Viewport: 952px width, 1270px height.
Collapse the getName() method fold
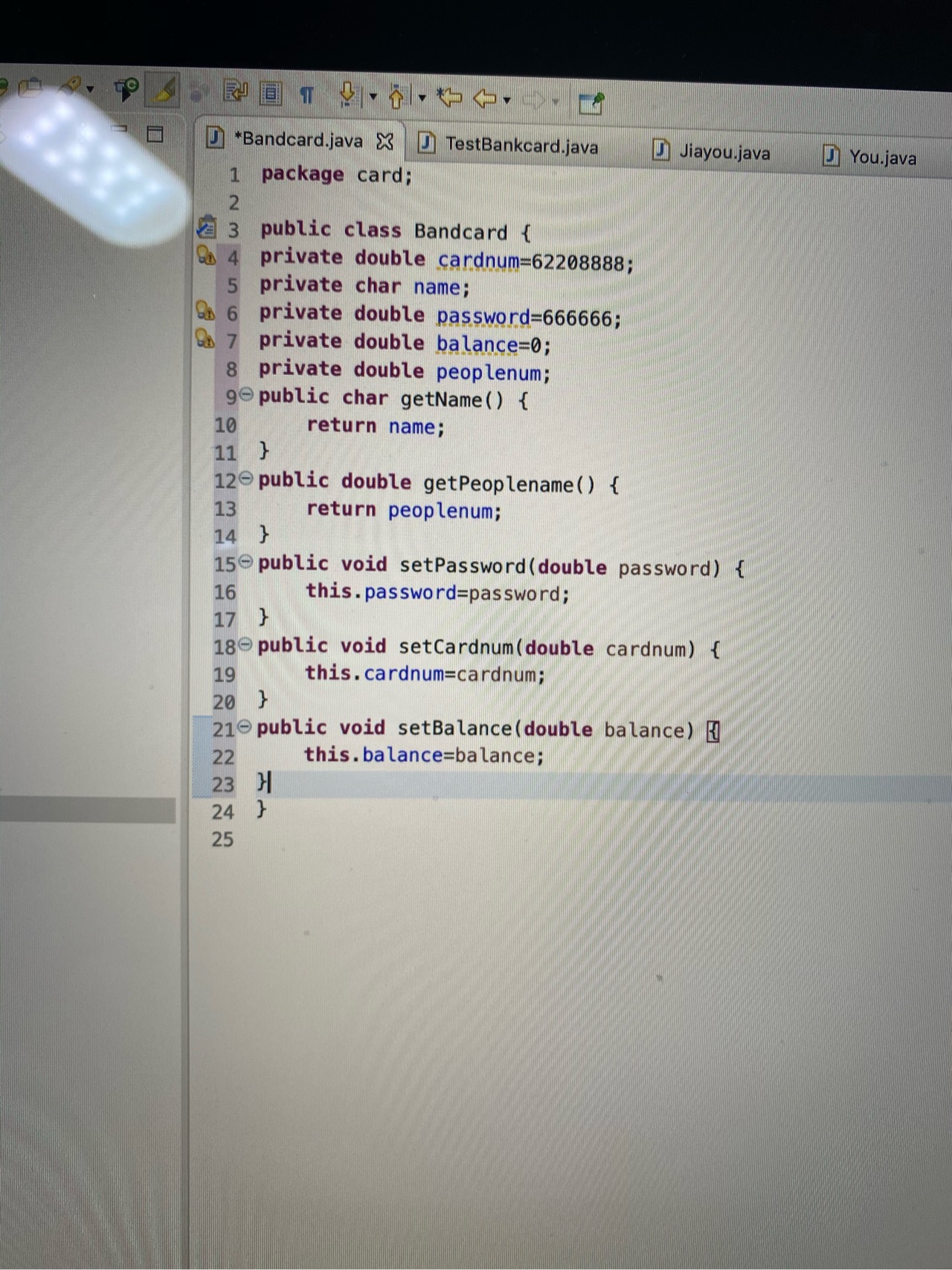click(246, 395)
